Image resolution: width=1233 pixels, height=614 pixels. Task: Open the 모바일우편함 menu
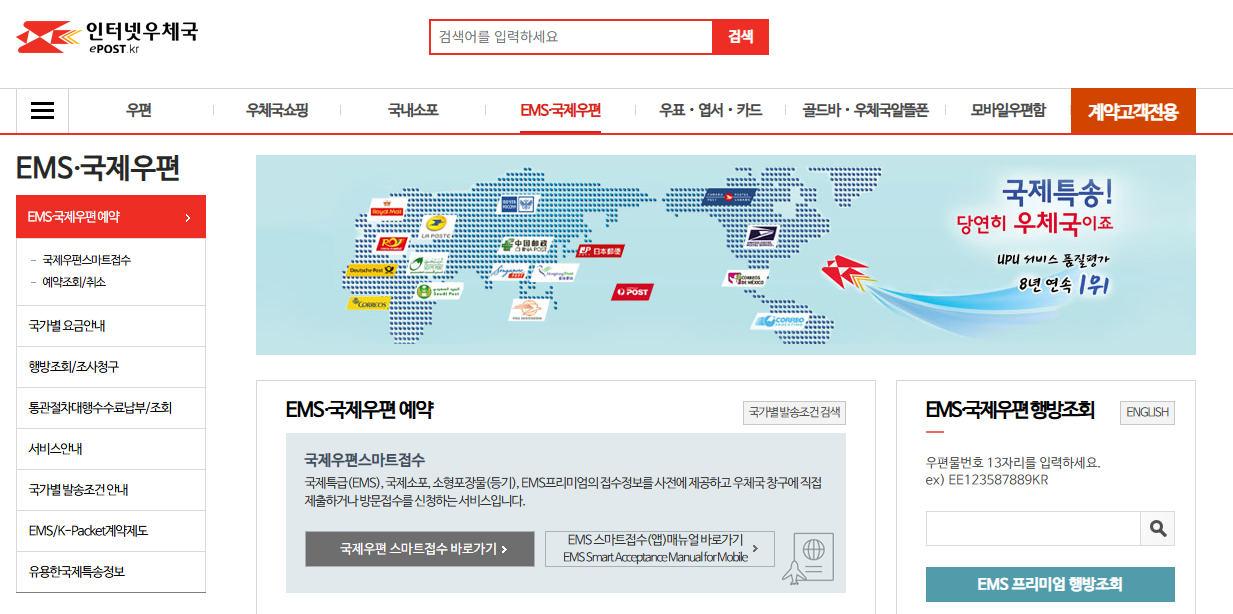click(x=1007, y=111)
